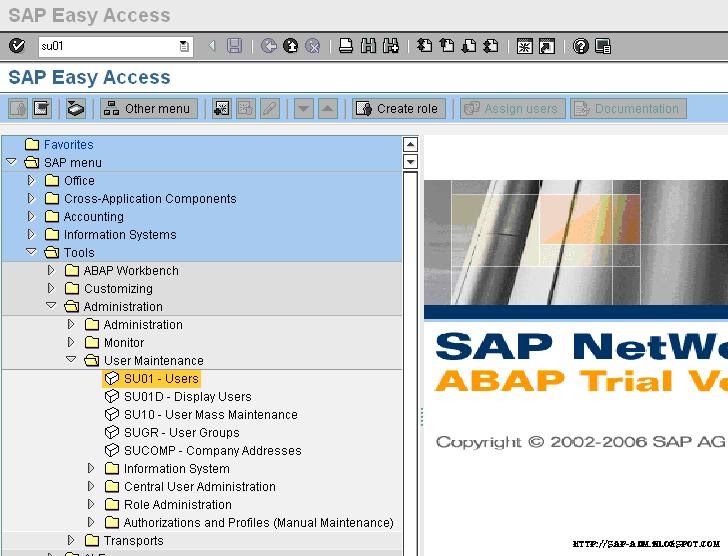Expand the ABAP Workbench folder
Screen dimensions: 728x556
(51, 270)
